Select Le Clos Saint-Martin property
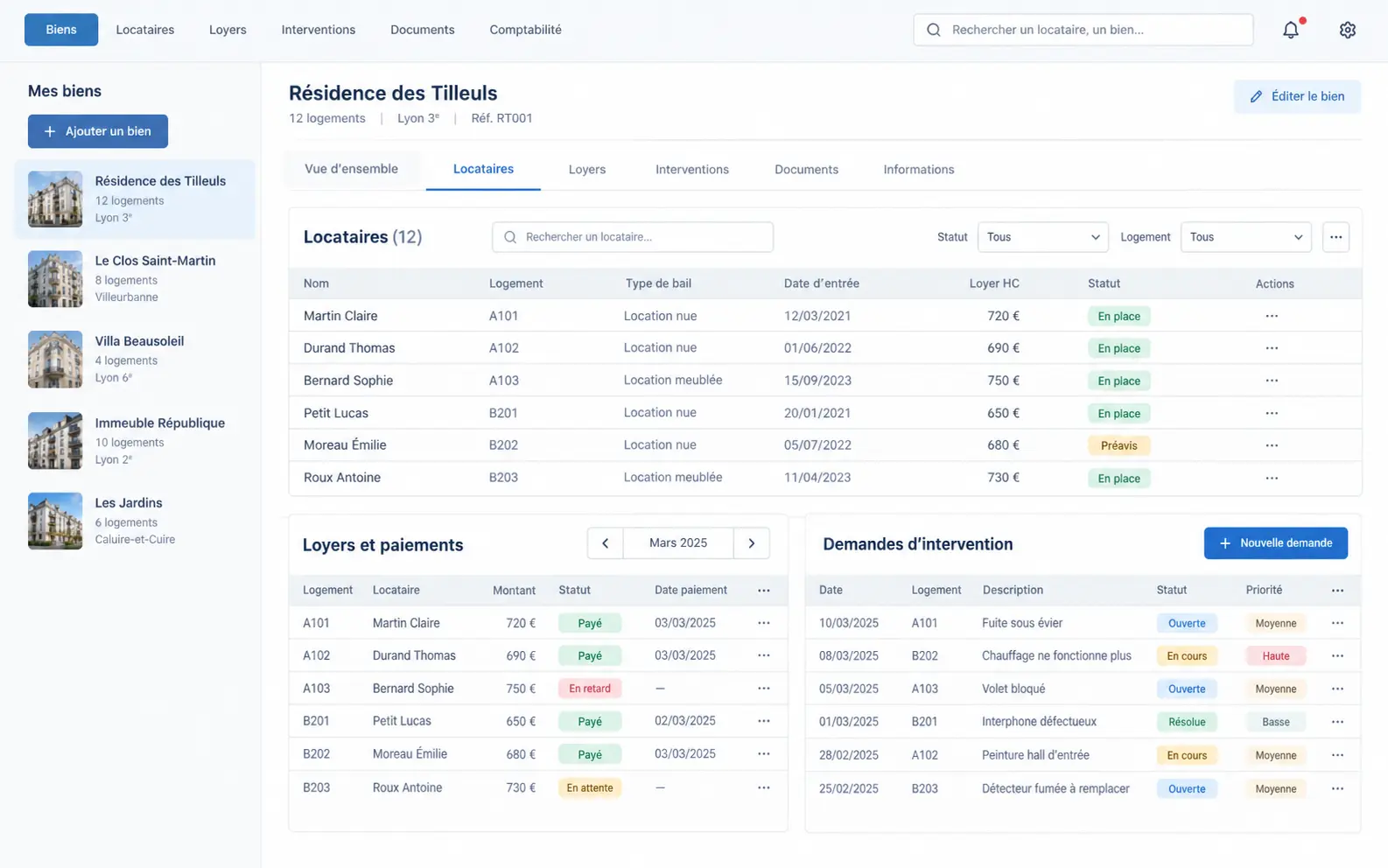The image size is (1388, 868). coord(135,279)
